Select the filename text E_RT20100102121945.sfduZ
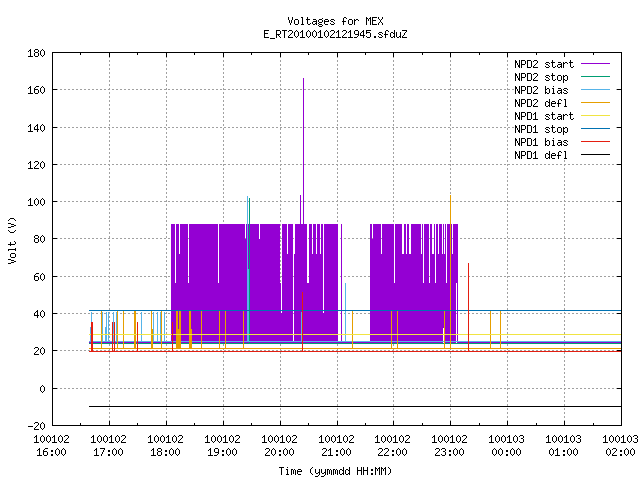This screenshot has height=480, width=640. (x=335, y=34)
